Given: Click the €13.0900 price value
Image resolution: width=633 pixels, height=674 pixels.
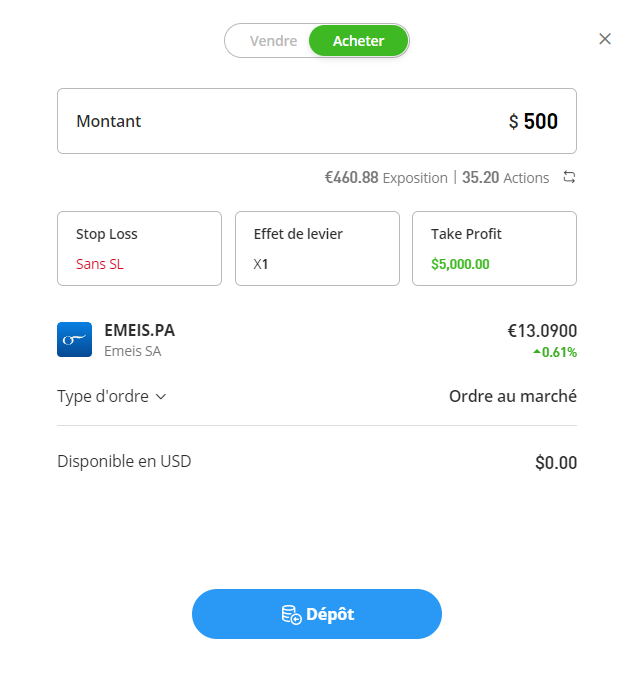Looking at the screenshot, I should (541, 331).
